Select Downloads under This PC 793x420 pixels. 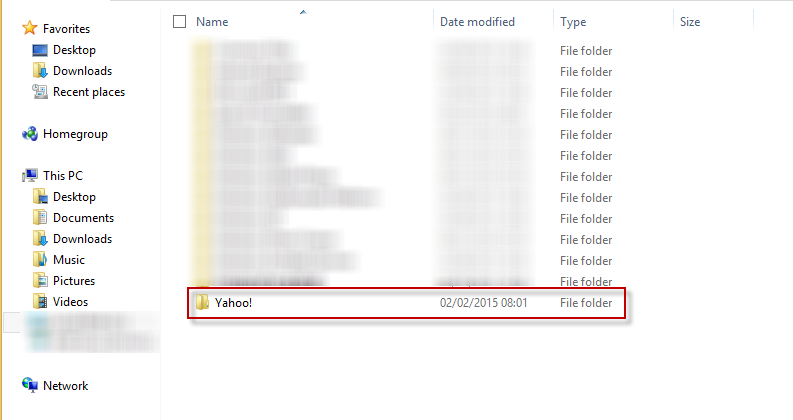[82, 239]
